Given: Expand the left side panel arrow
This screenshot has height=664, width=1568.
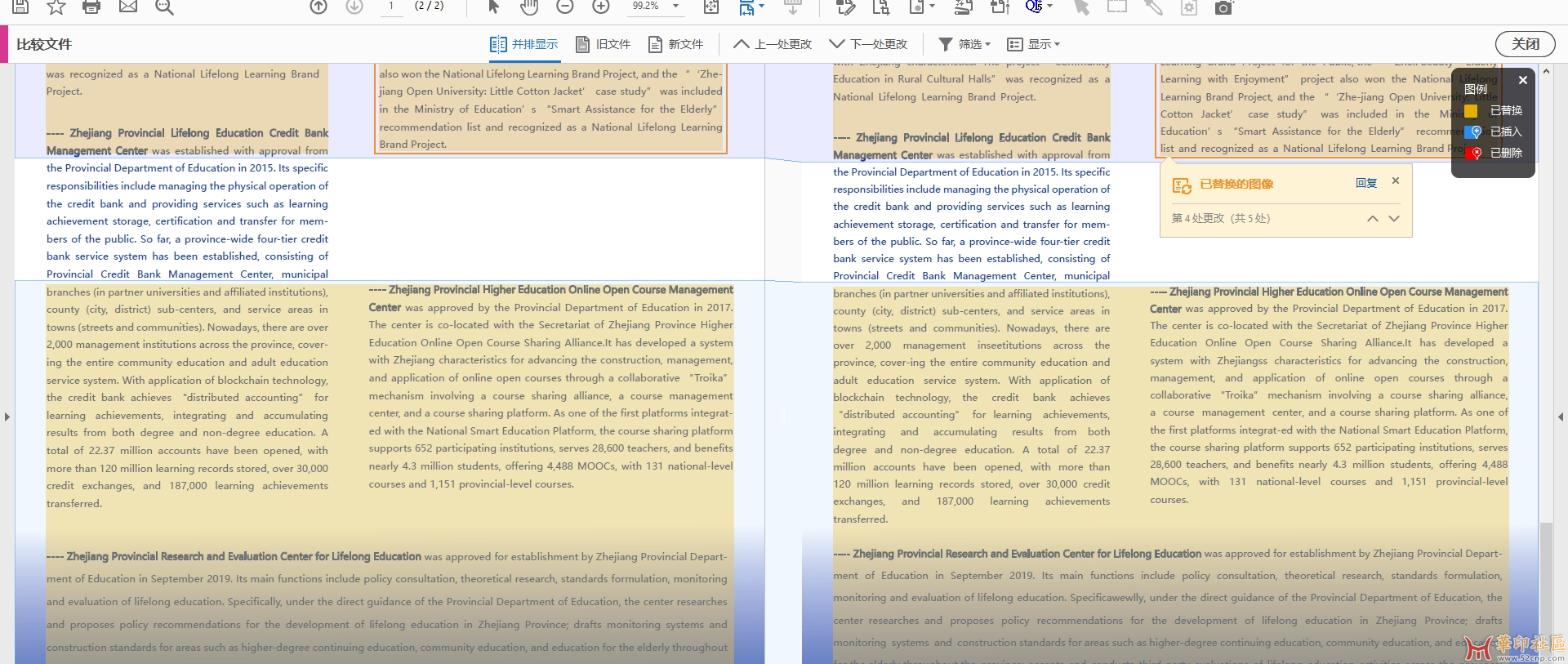Looking at the screenshot, I should (7, 417).
